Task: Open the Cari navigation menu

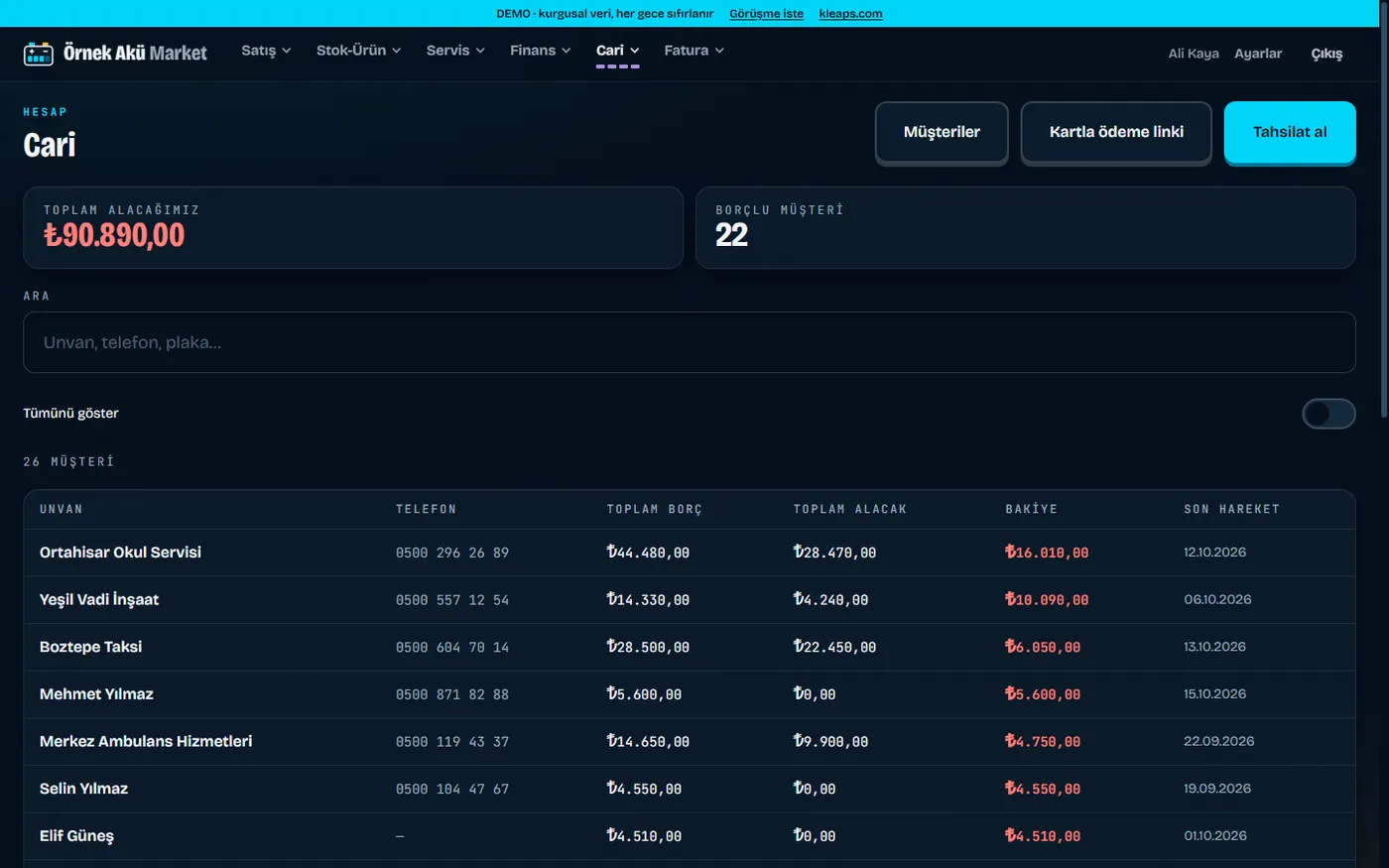Action: (617, 51)
